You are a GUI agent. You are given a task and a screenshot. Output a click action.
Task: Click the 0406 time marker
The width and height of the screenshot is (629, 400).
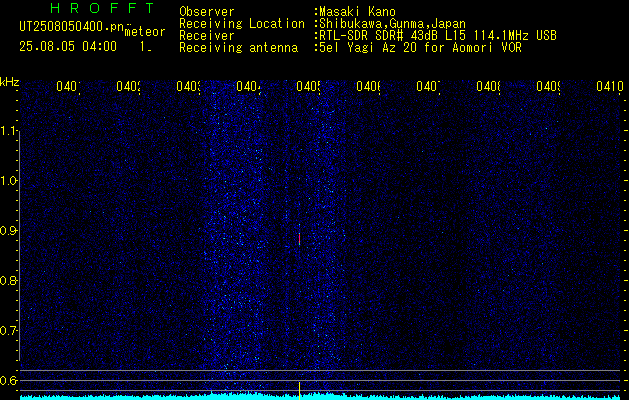pyautogui.click(x=368, y=87)
